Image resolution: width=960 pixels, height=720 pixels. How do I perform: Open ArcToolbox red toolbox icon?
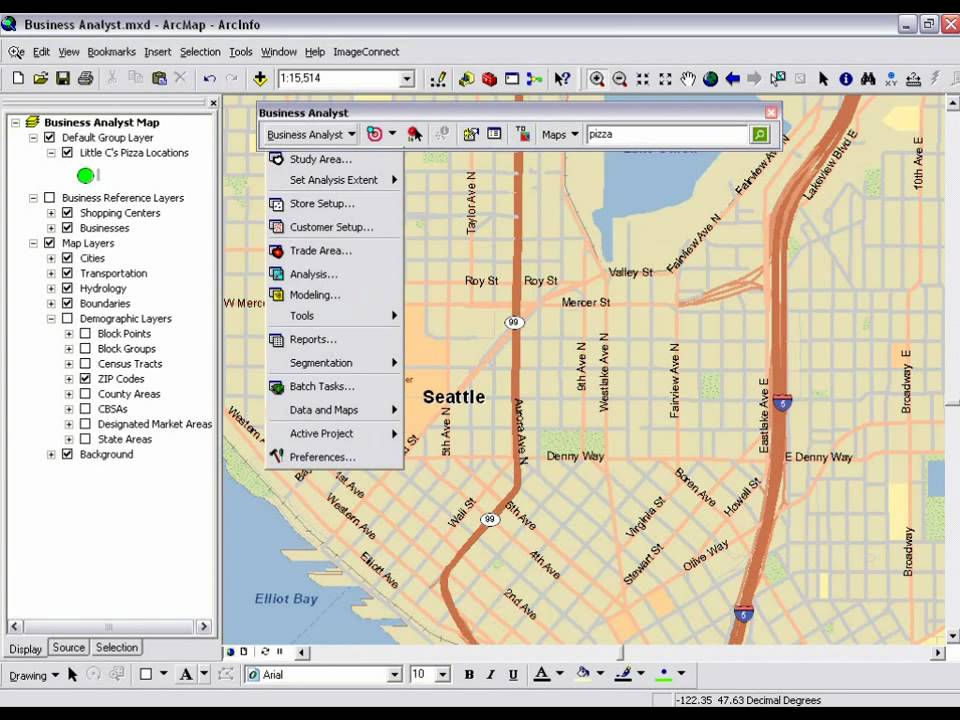pos(489,79)
